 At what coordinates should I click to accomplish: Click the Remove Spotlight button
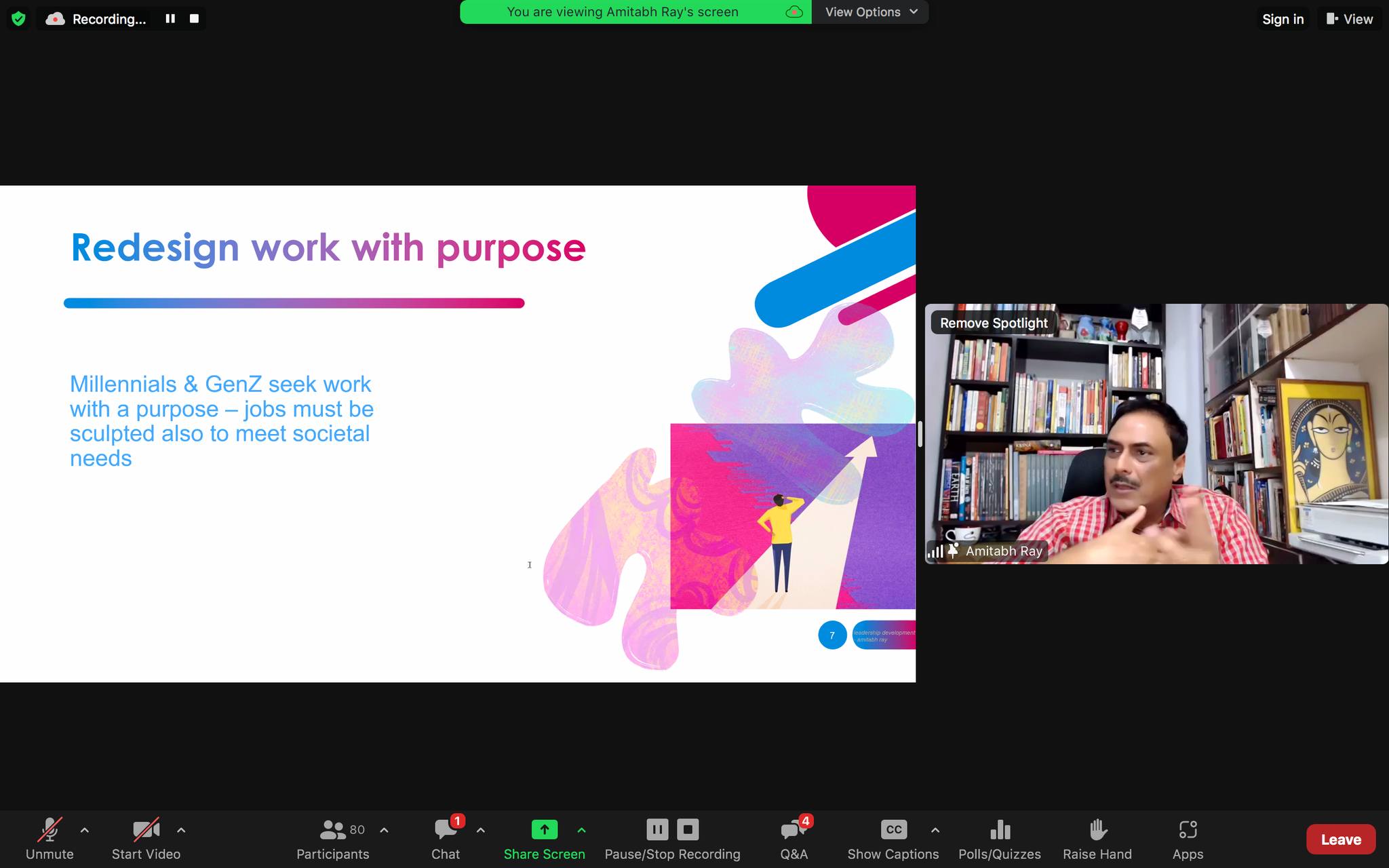994,323
